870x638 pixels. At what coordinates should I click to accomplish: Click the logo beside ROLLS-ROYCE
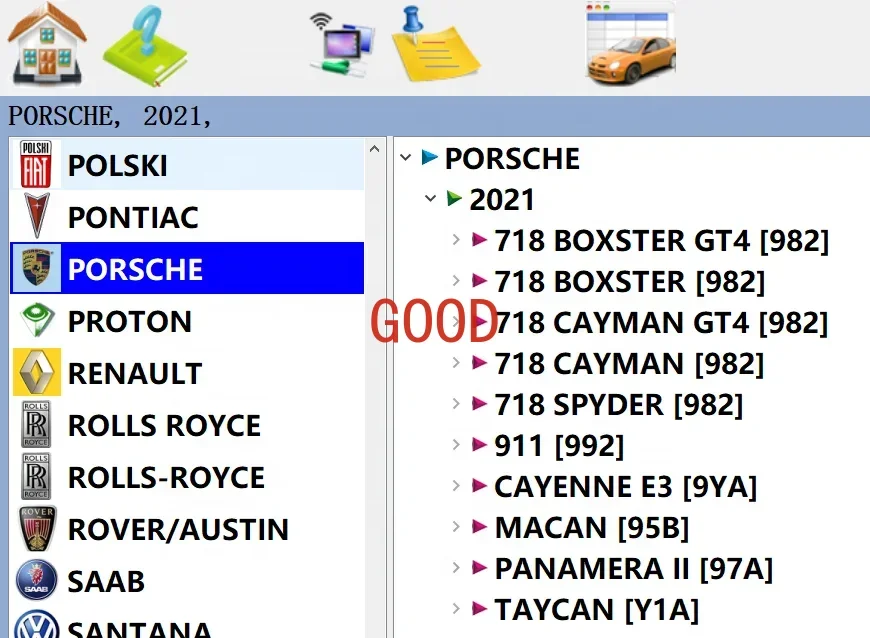point(36,476)
